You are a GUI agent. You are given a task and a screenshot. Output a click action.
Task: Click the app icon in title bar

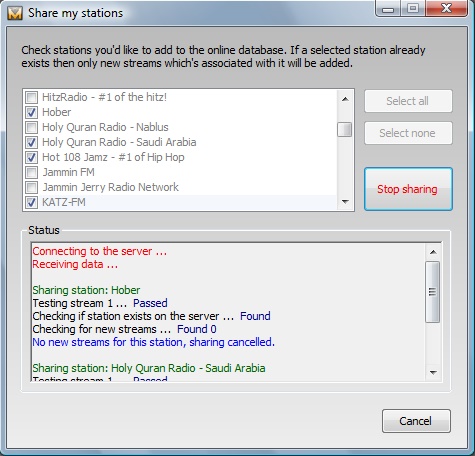coord(15,13)
